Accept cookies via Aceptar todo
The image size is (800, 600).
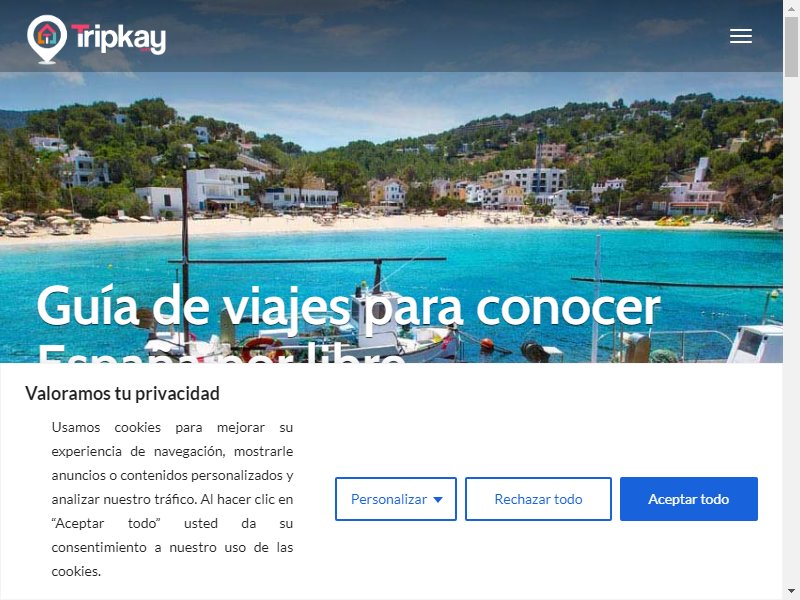[x=689, y=499]
